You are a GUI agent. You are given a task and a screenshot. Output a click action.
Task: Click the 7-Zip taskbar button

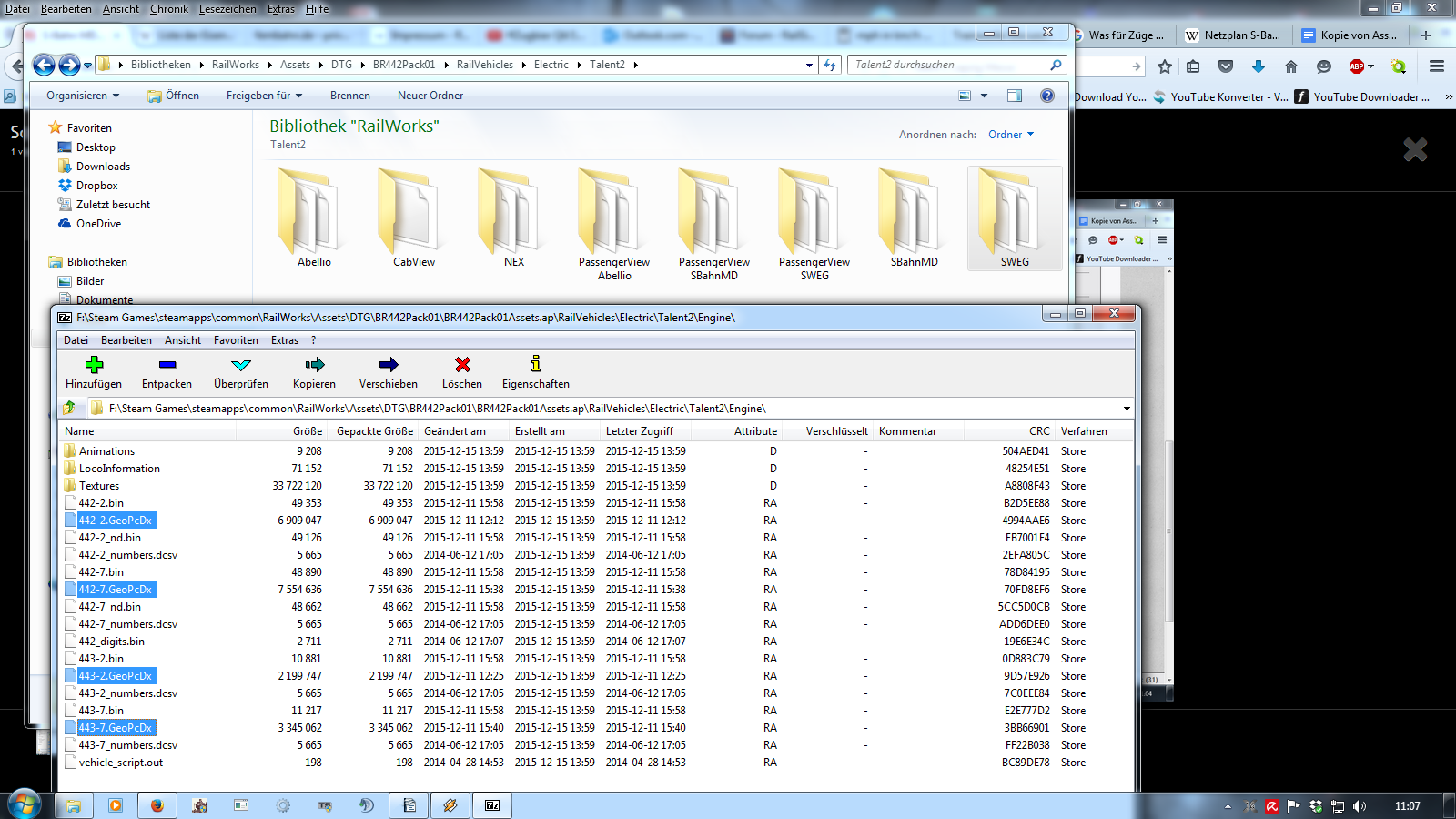tap(492, 805)
